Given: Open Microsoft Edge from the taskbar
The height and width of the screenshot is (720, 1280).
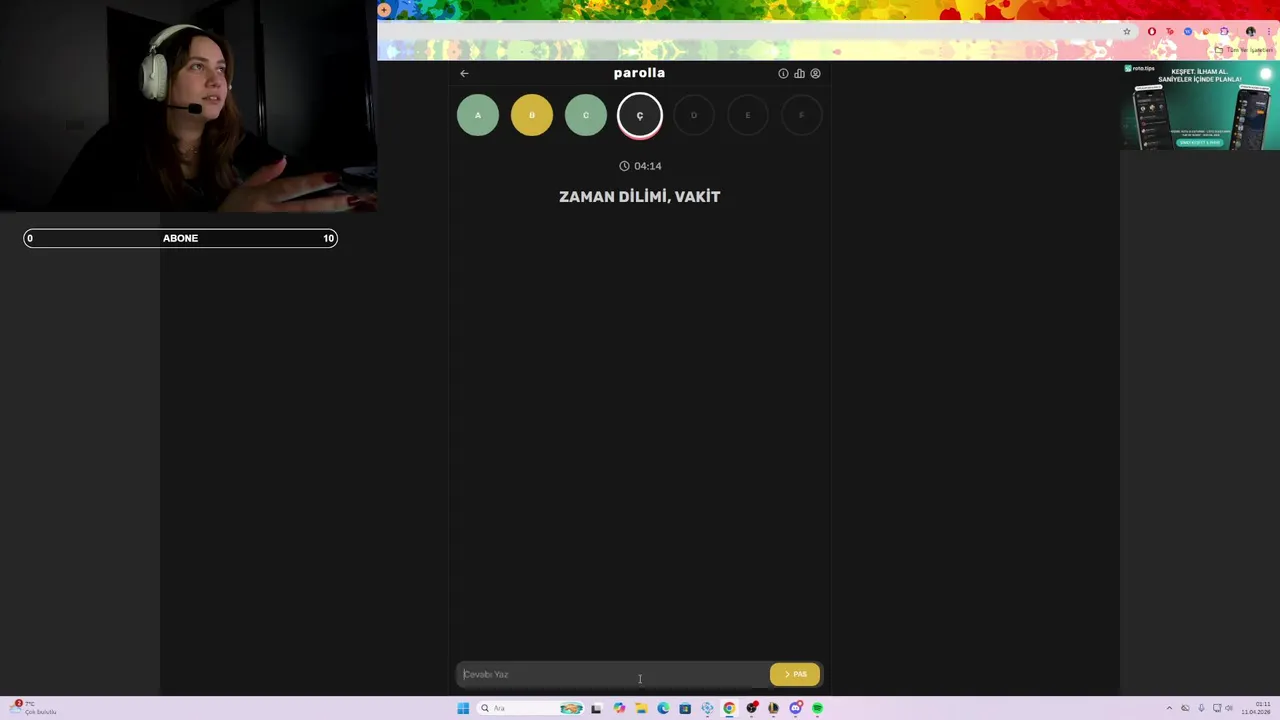Looking at the screenshot, I should (663, 708).
